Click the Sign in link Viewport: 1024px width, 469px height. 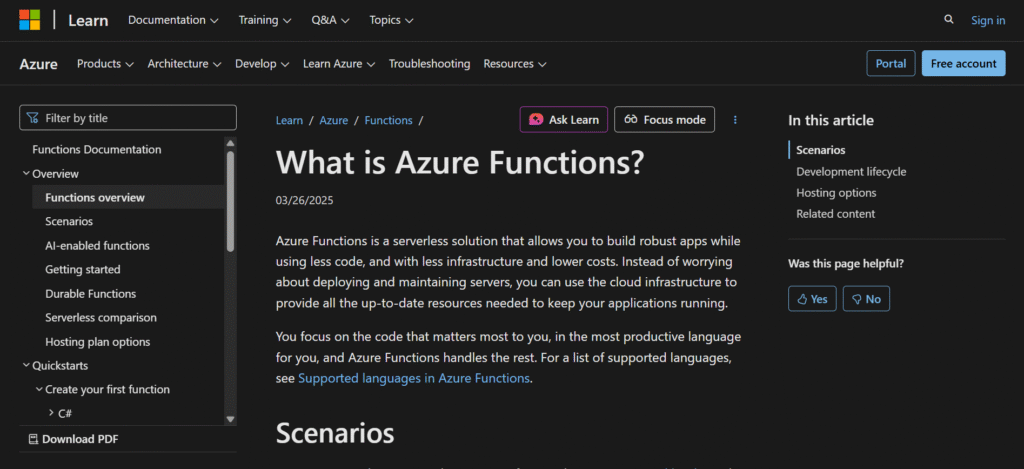click(988, 20)
